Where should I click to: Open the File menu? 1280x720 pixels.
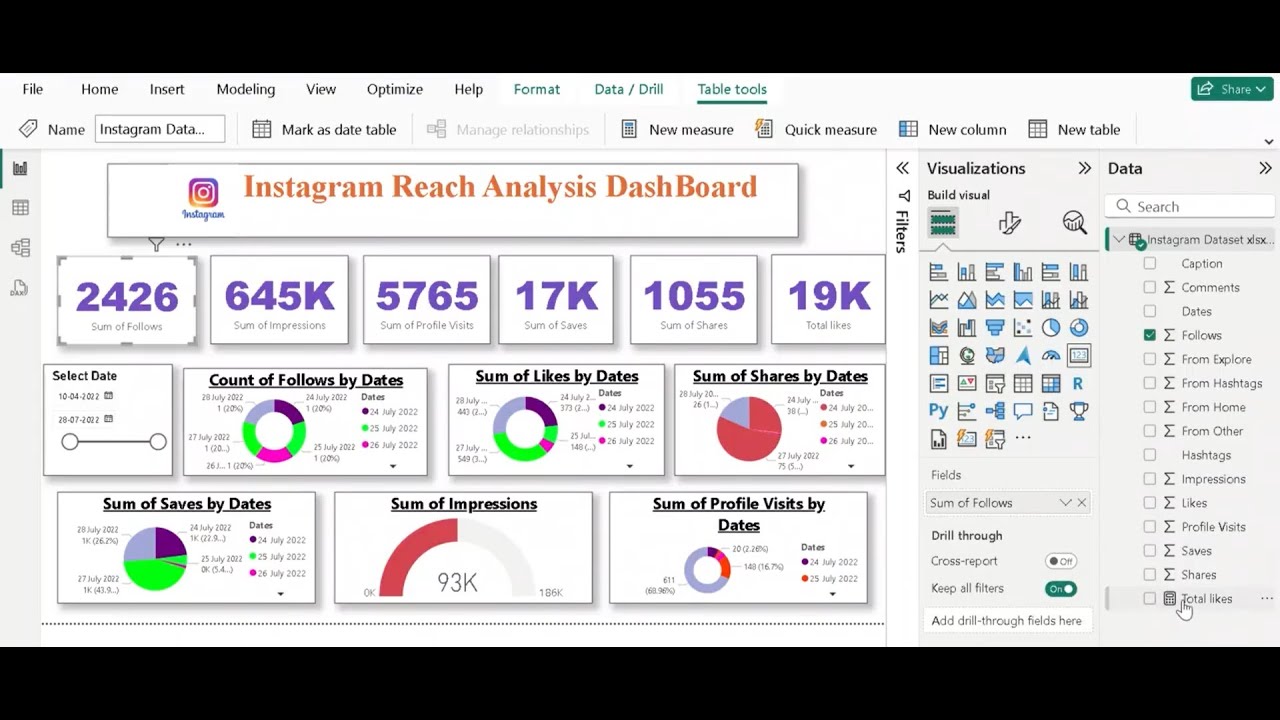tap(33, 89)
